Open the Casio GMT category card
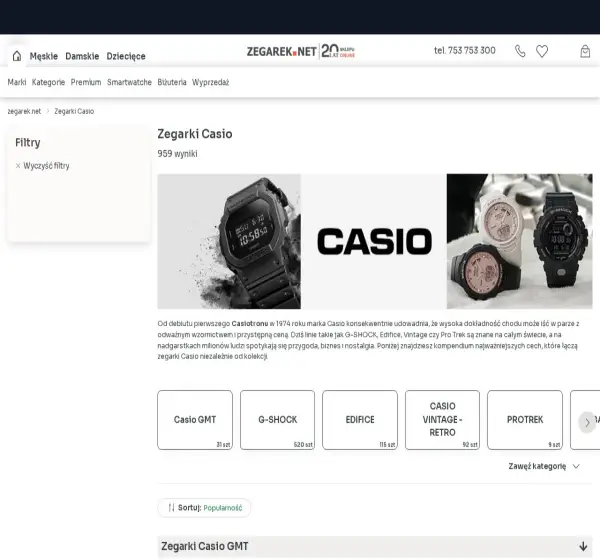The image size is (600, 560). pos(195,420)
